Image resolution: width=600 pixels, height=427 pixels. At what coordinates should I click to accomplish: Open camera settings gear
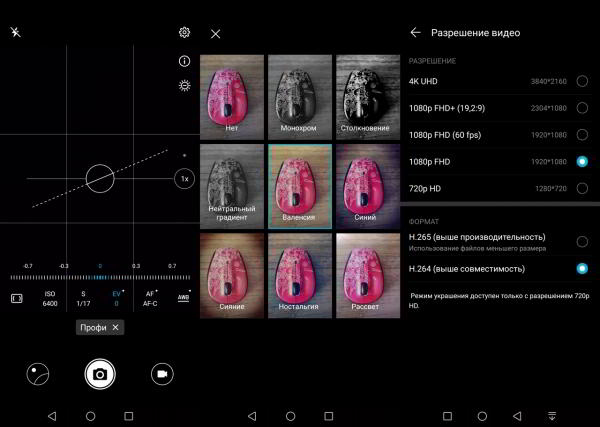[184, 33]
